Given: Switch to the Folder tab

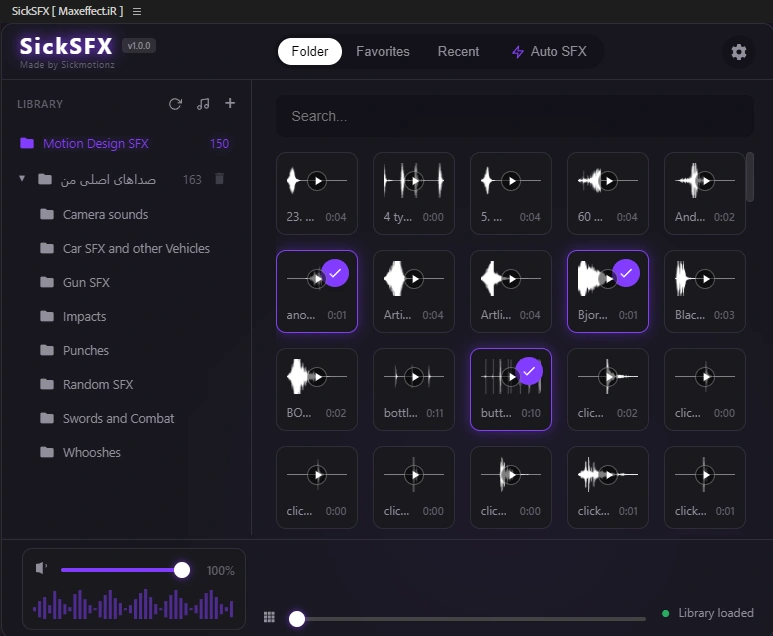Looking at the screenshot, I should 310,51.
